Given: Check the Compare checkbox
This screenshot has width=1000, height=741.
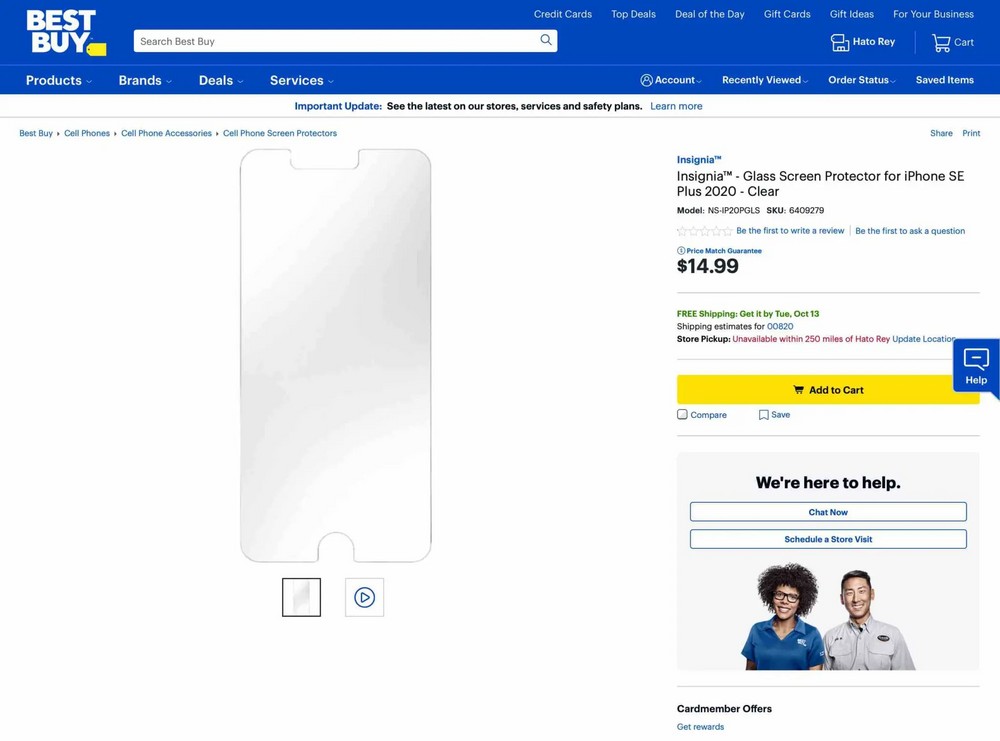Looking at the screenshot, I should [x=682, y=414].
